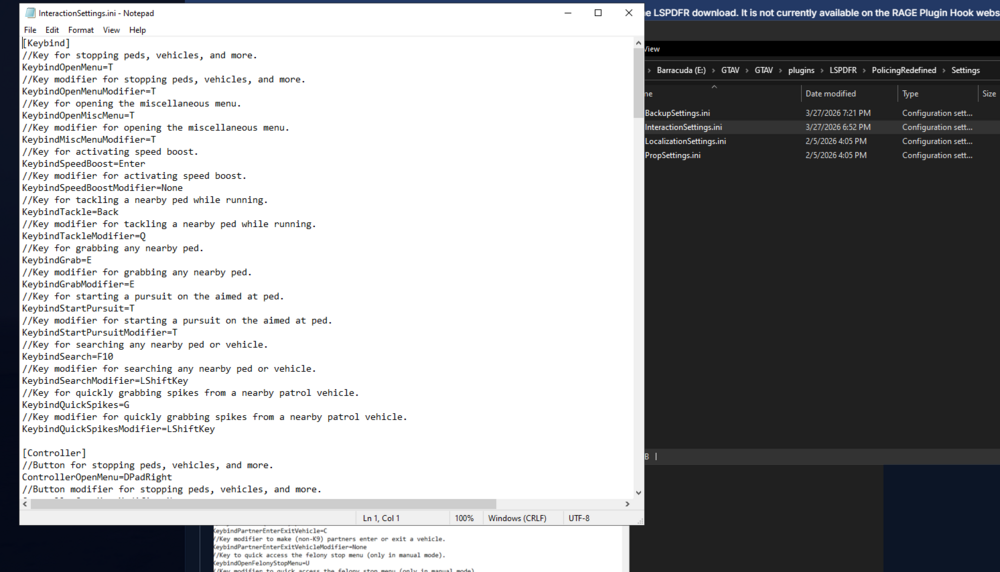The width and height of the screenshot is (1000, 572).
Task: Click the KeybindStartPursuit=T line
Action: tap(78, 308)
